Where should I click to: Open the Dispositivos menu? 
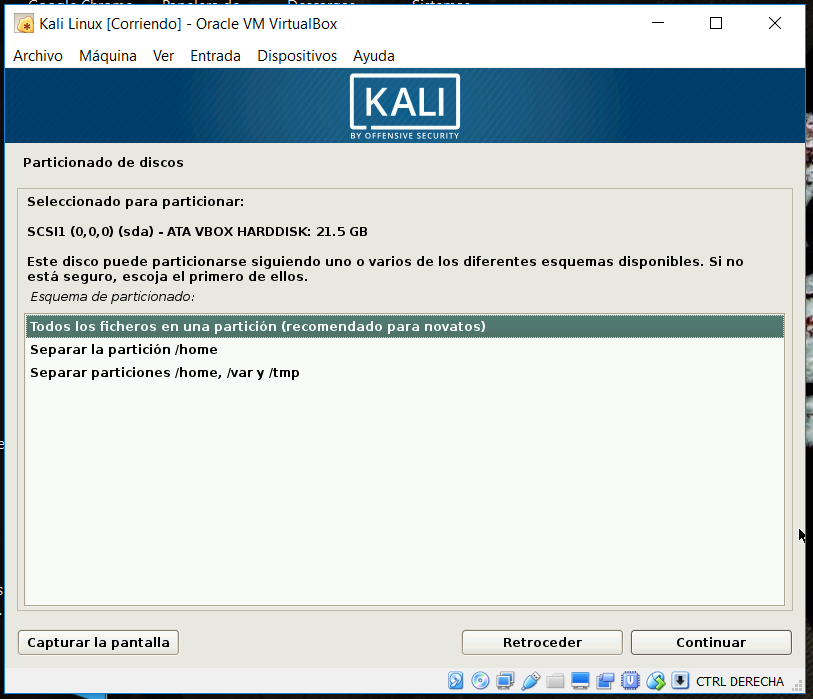[x=297, y=56]
